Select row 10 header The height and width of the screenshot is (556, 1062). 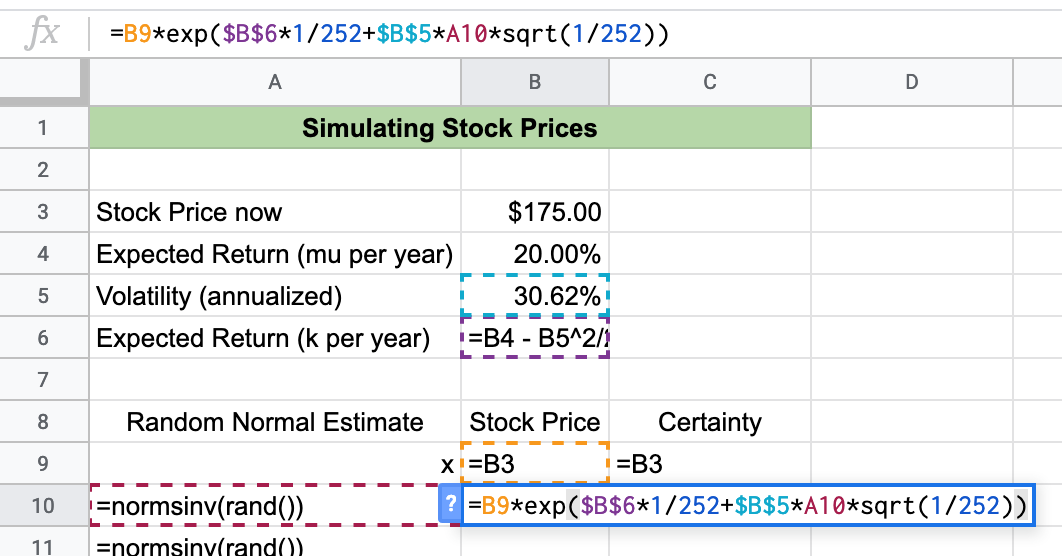44,505
